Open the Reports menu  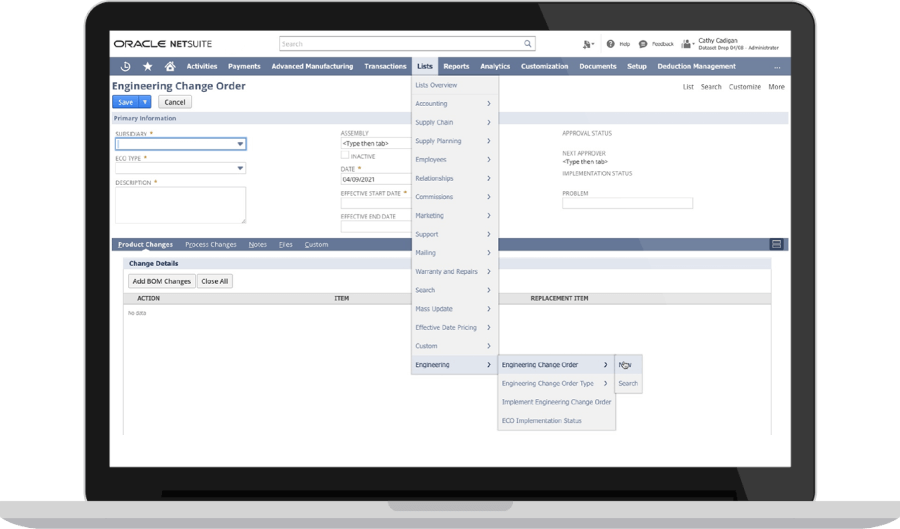(456, 67)
